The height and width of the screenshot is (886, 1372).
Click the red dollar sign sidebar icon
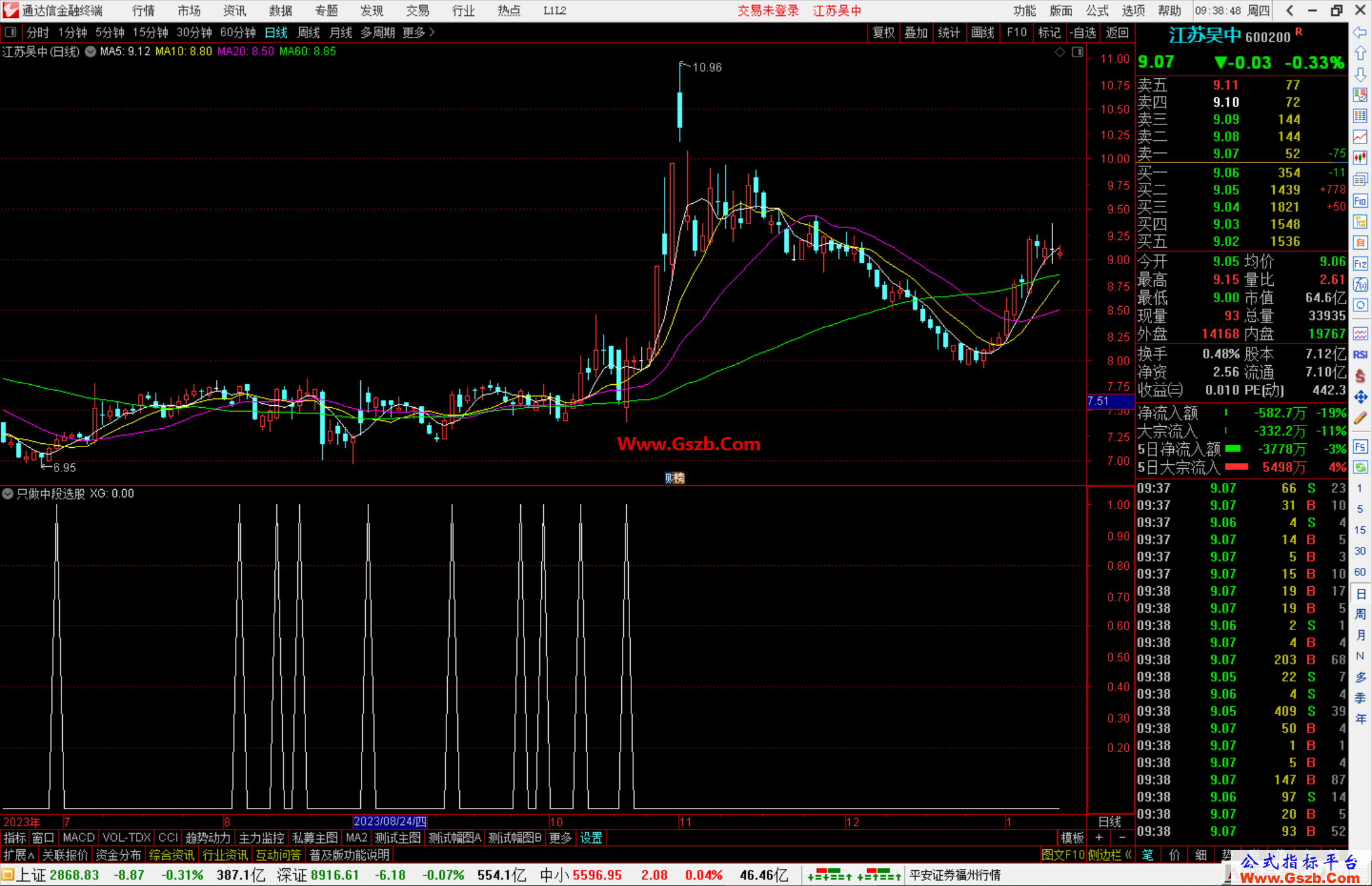click(x=1360, y=376)
